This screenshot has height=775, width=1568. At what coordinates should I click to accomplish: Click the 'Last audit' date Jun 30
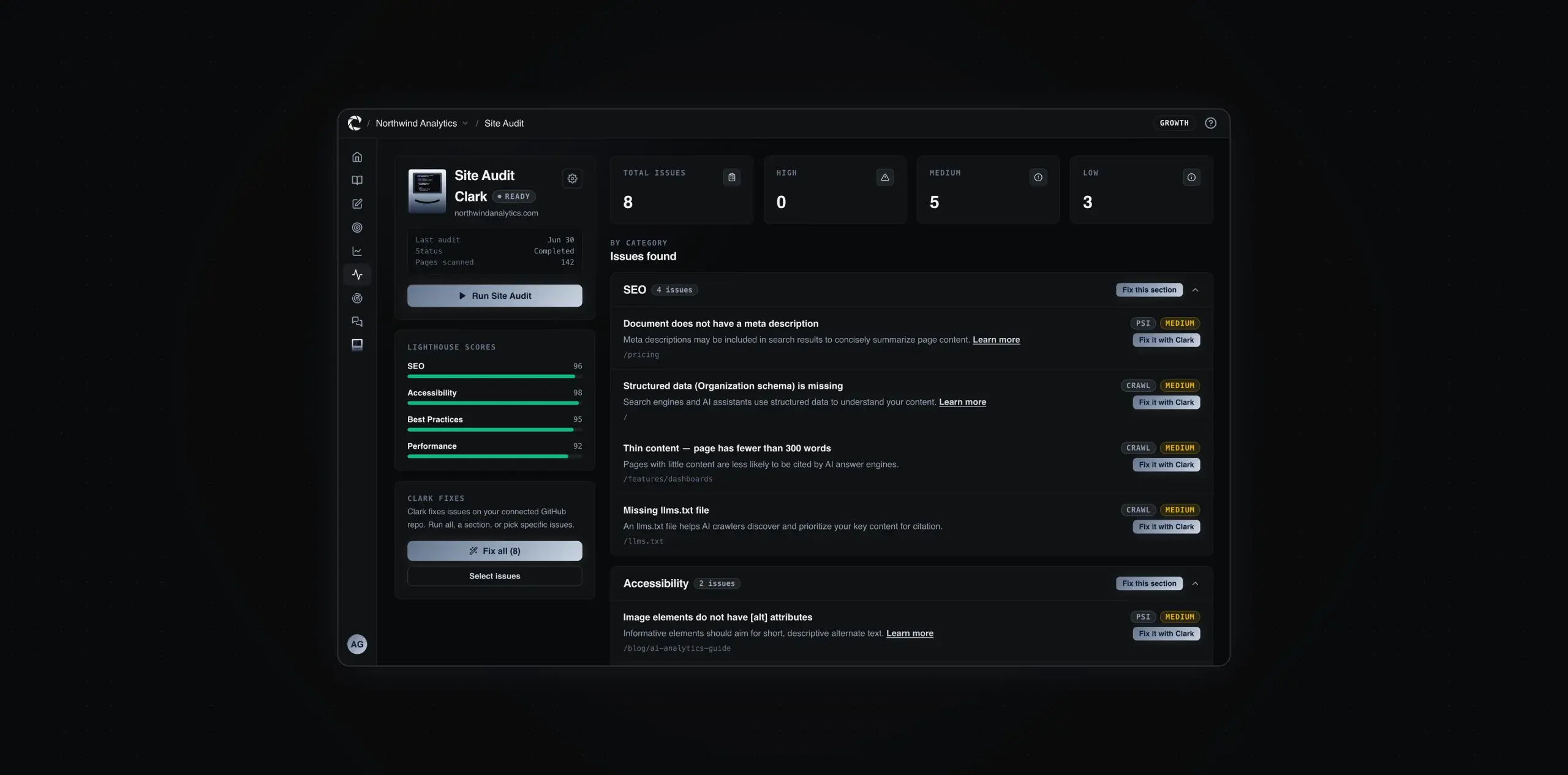[x=560, y=240]
